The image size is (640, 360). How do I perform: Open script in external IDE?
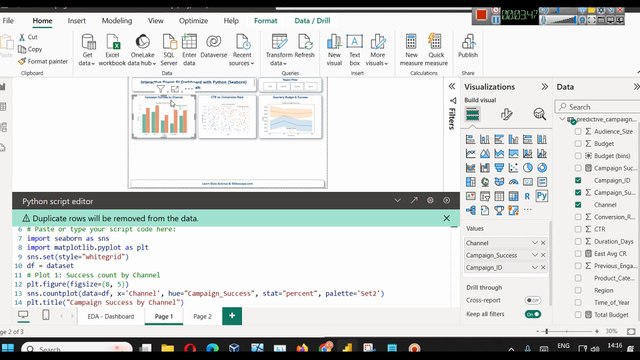click(414, 200)
